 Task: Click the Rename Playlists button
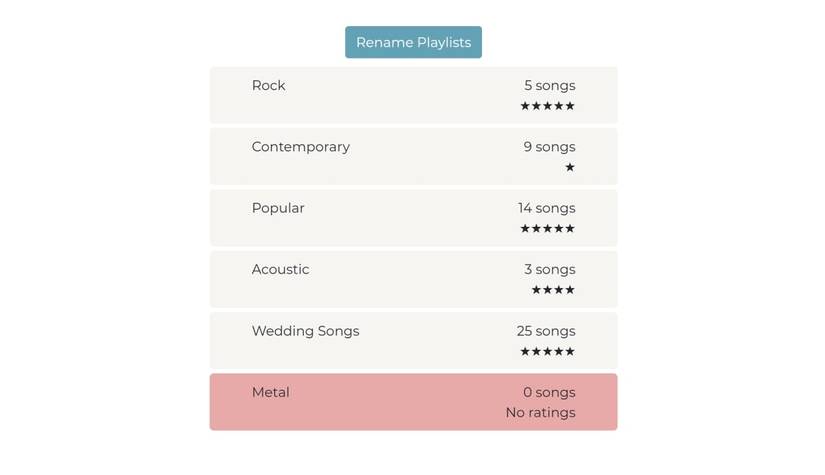[413, 42]
